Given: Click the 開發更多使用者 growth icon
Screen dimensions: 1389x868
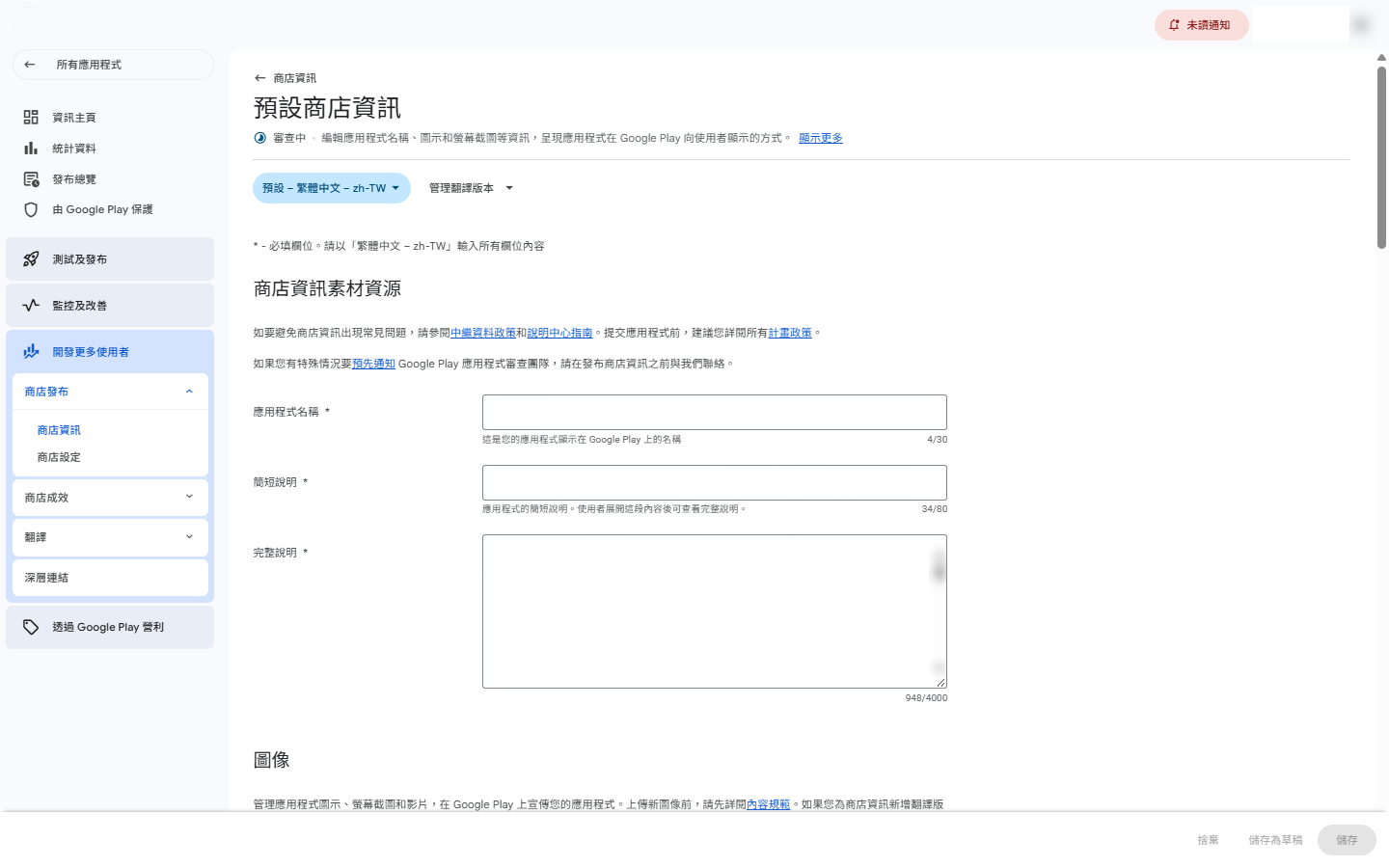Looking at the screenshot, I should pyautogui.click(x=31, y=352).
